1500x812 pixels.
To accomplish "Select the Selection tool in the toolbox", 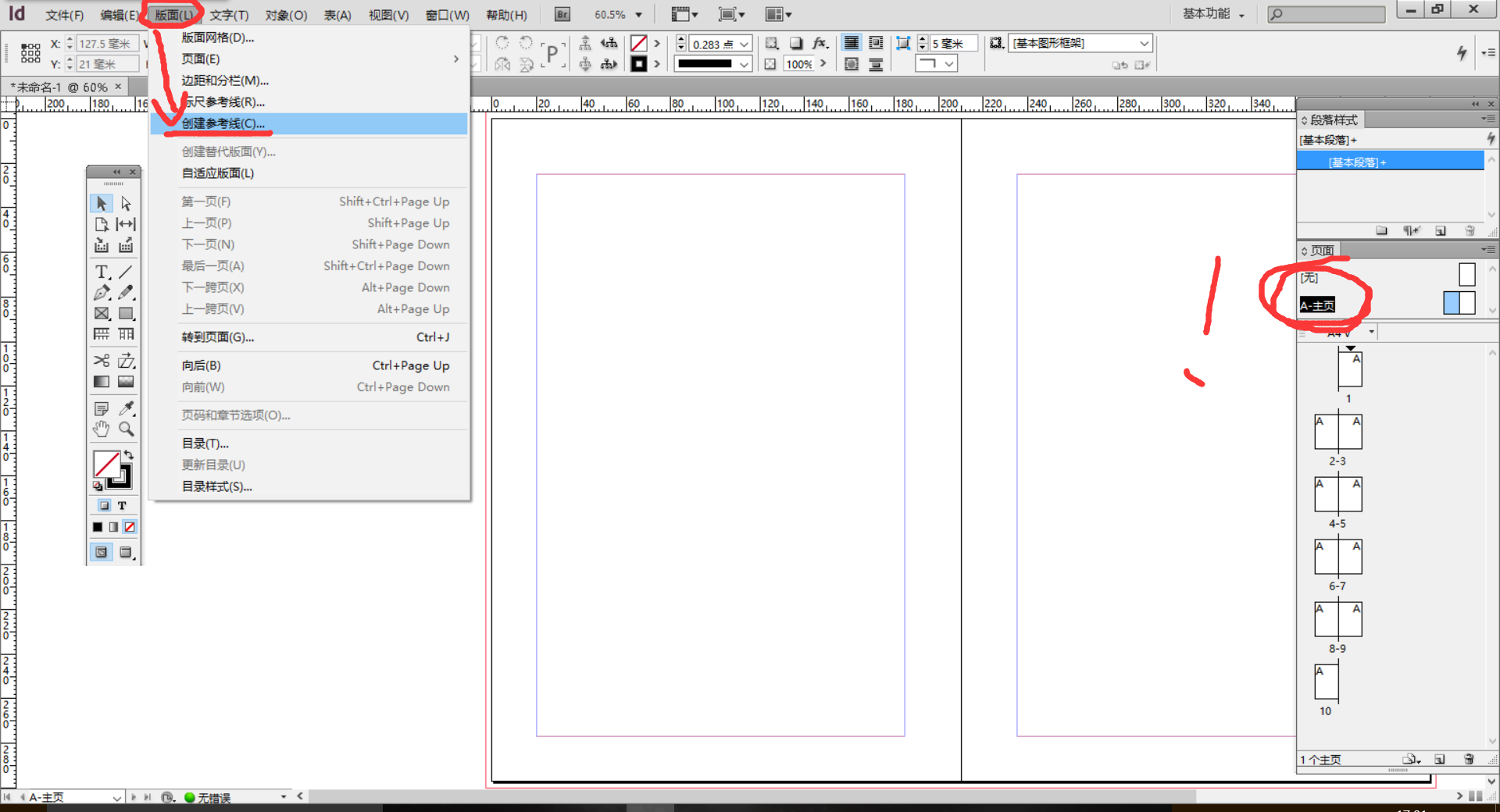I will coord(101,203).
